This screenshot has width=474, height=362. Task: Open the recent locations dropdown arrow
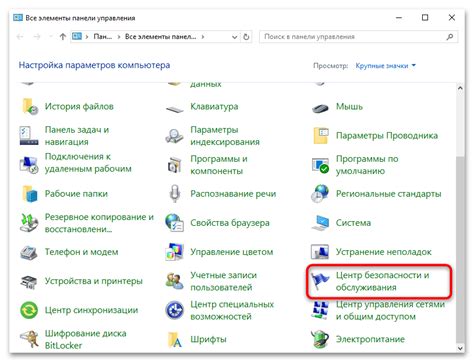[51, 37]
